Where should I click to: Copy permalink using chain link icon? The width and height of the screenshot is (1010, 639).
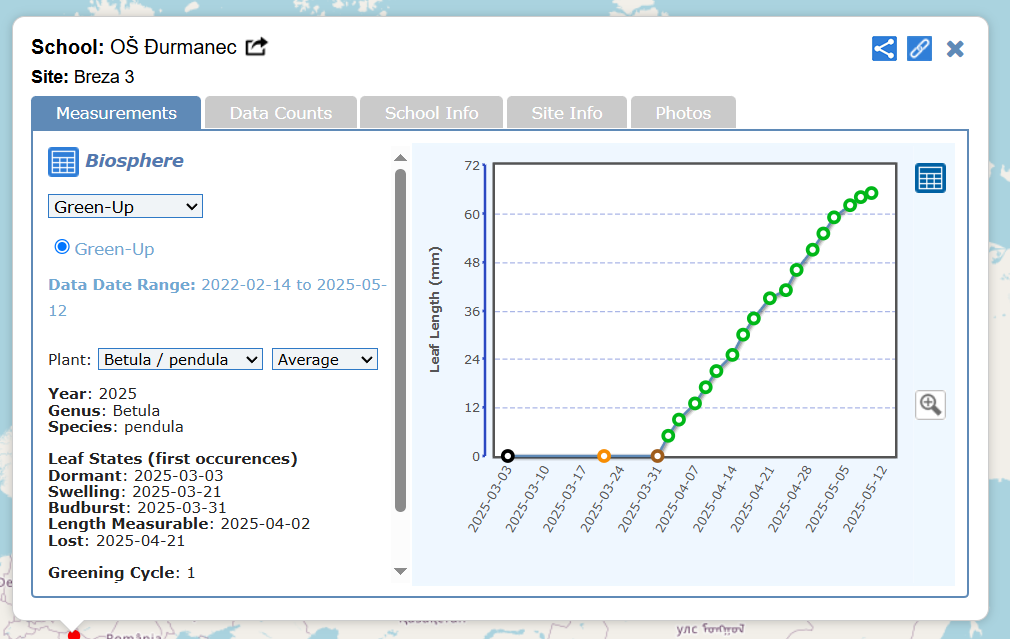pos(919,49)
